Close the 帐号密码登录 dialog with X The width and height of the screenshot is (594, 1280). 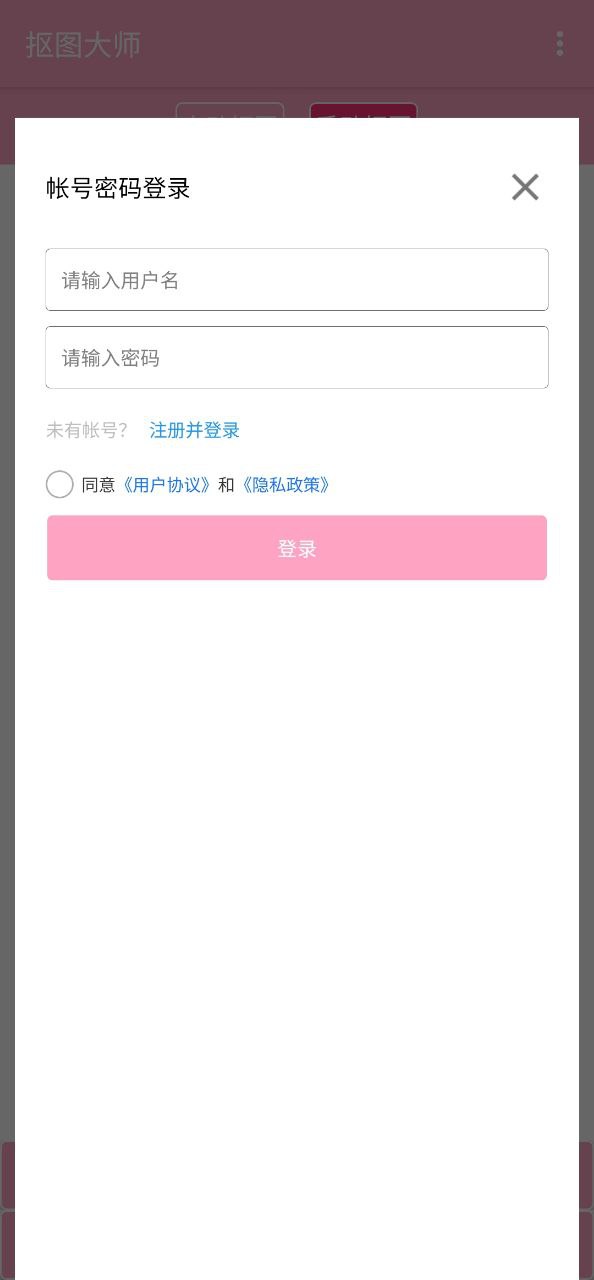click(x=525, y=187)
